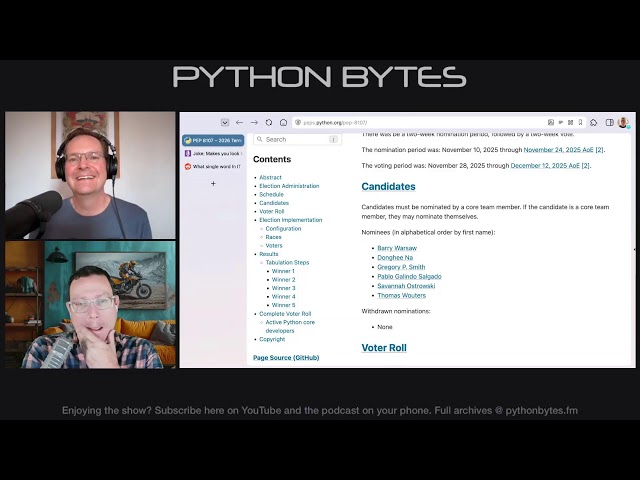Go to Winner 3 in contents

click(284, 288)
